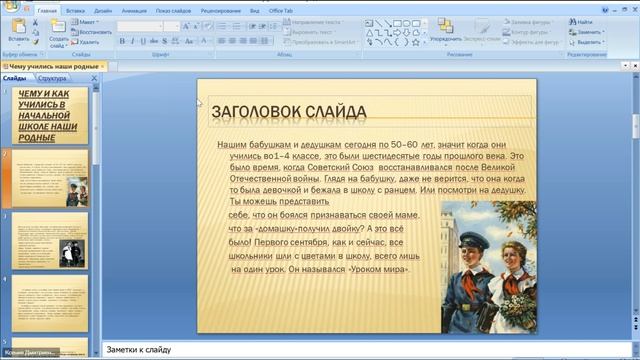Click the Упорядочить arrange icon
This screenshot has height=360, width=640.
pyautogui.click(x=445, y=26)
